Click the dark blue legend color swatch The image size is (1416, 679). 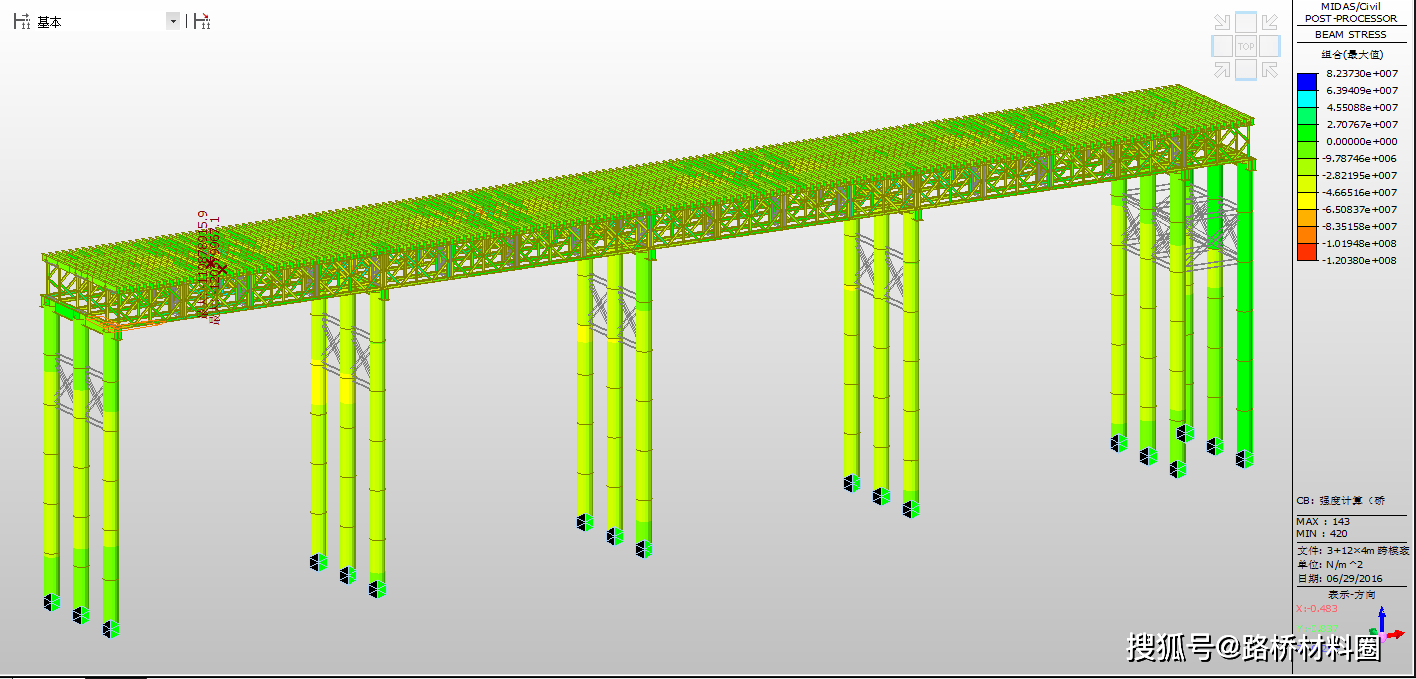(x=1306, y=82)
